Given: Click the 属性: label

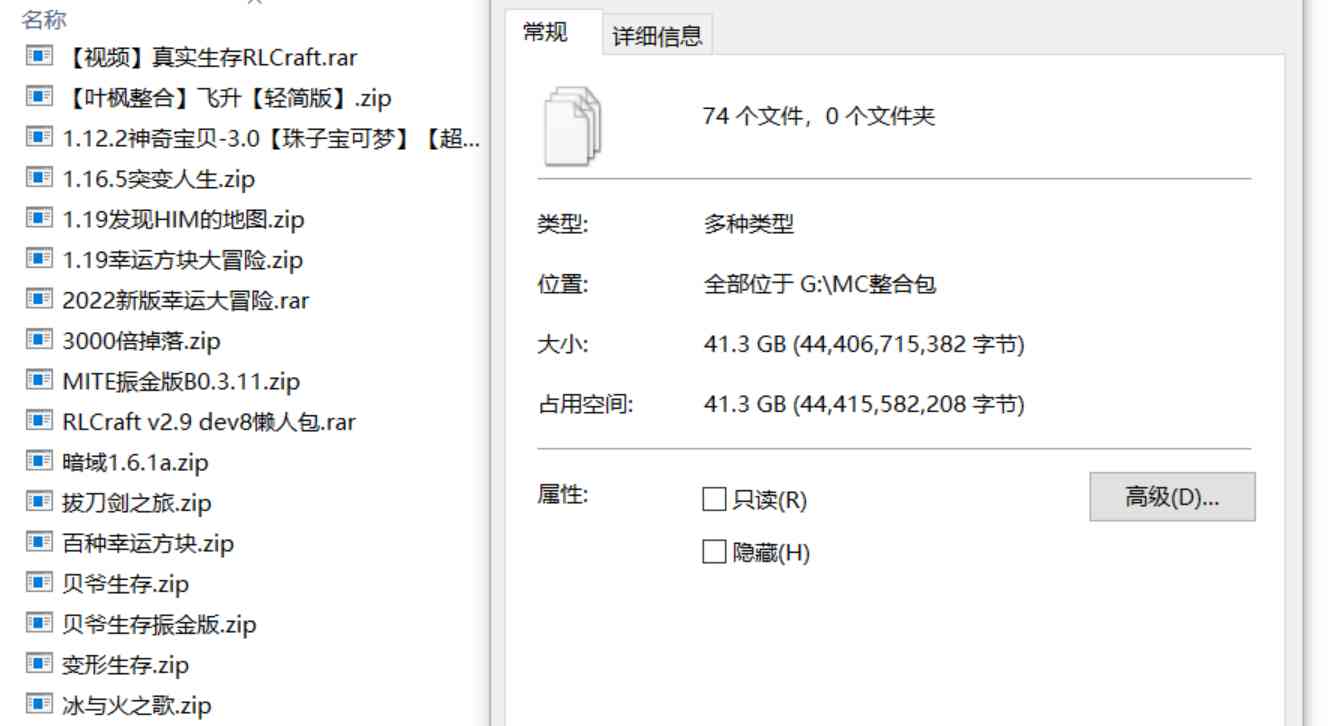Looking at the screenshot, I should pos(563,494).
